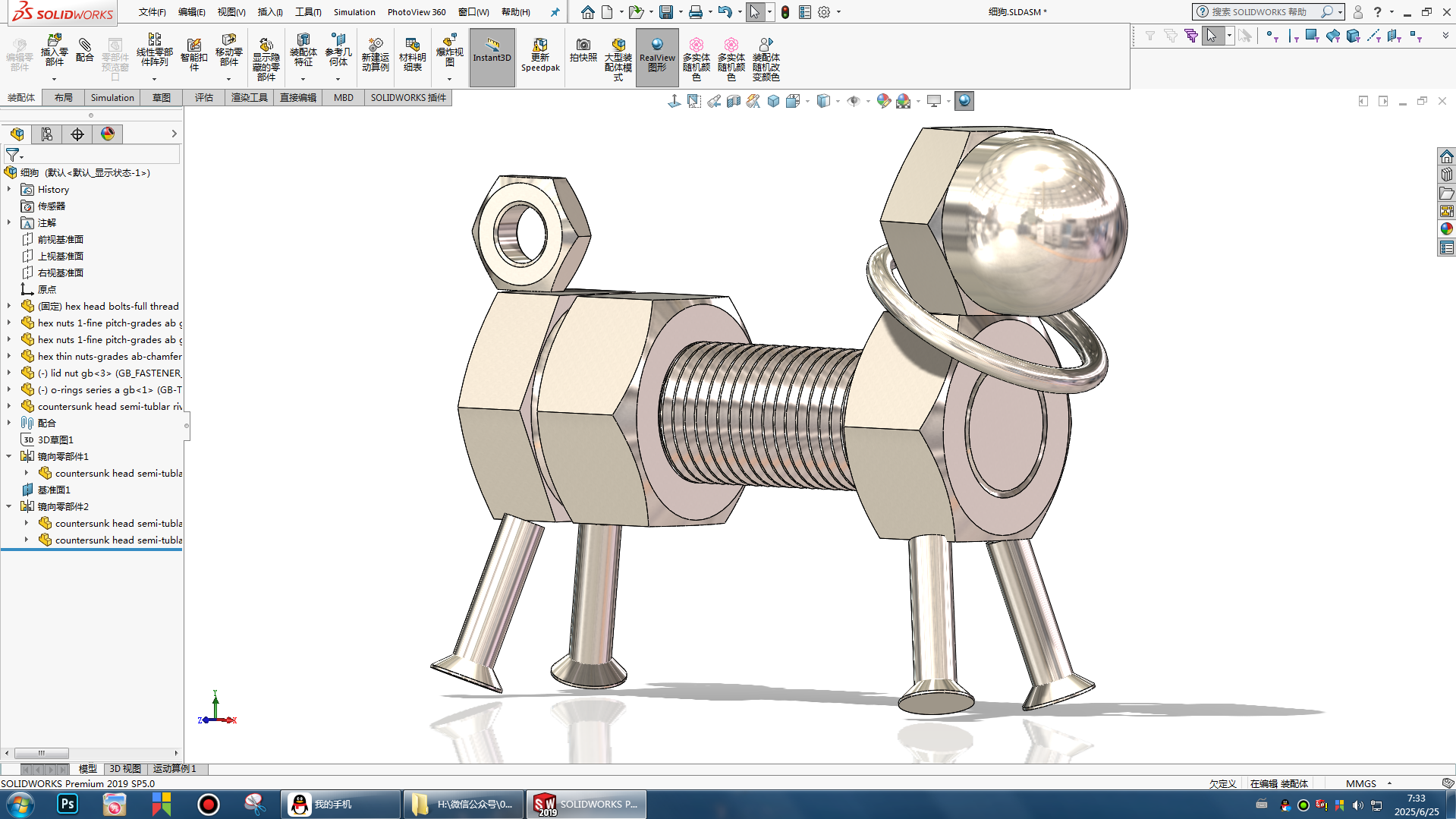Click the Insert Component (插入零部件) tool
The height and width of the screenshot is (819, 1456).
pos(54,50)
